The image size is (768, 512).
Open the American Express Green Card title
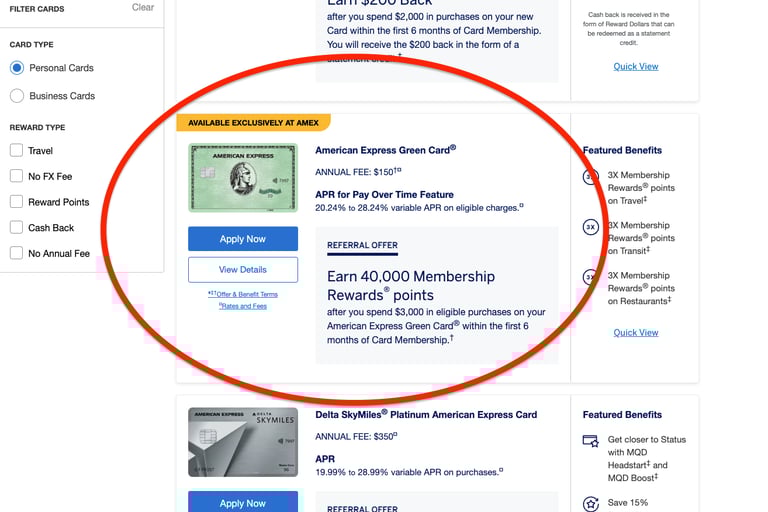(x=385, y=150)
